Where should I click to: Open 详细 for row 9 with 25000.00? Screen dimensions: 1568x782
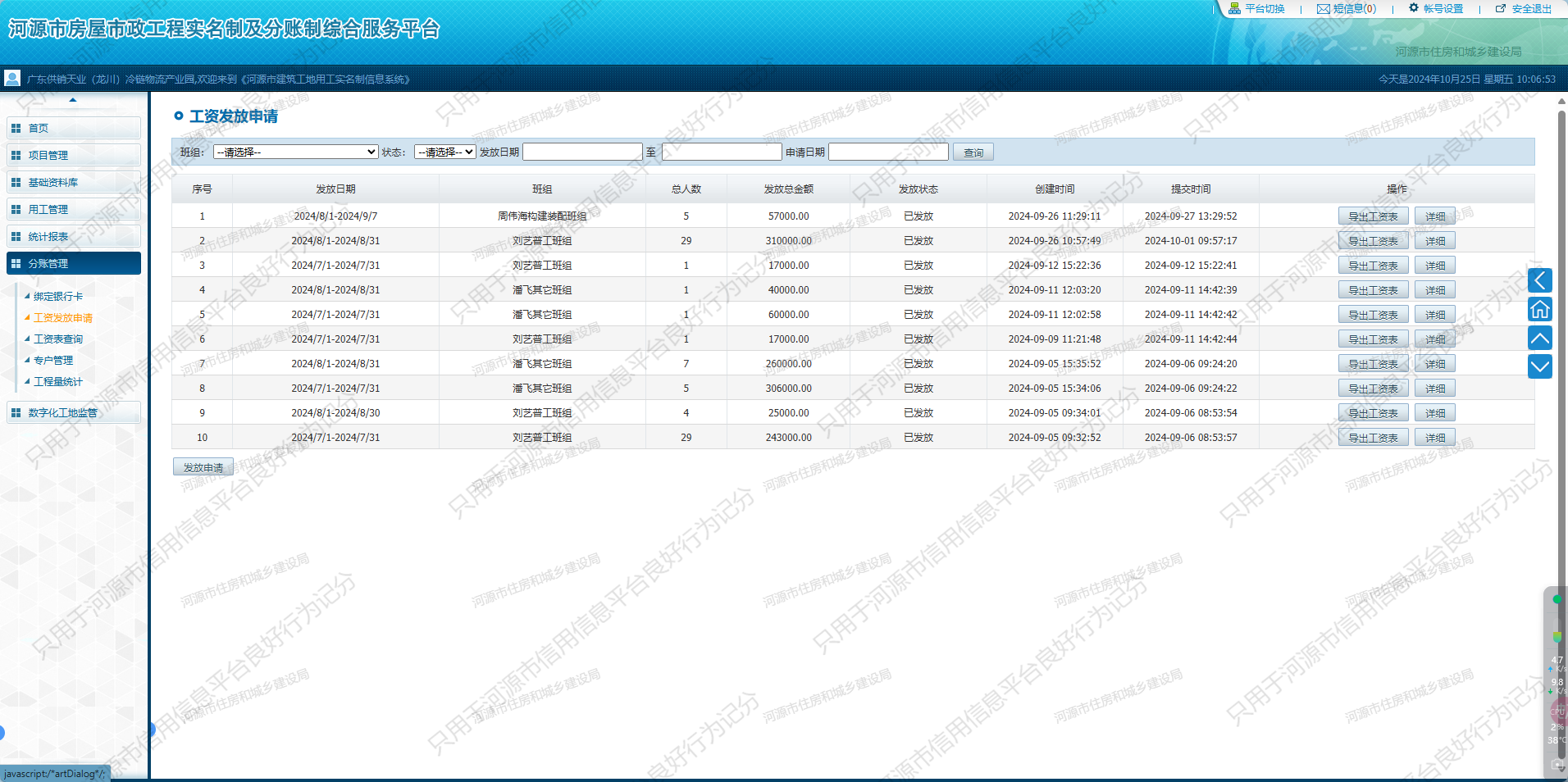tap(1435, 413)
